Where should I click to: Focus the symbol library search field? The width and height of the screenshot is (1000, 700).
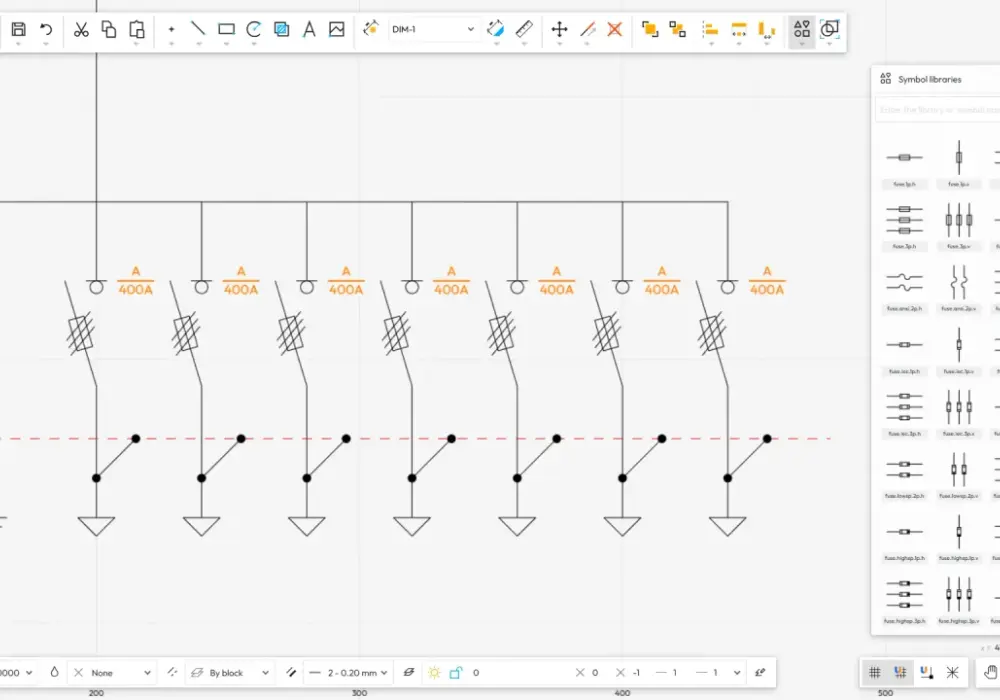938,110
